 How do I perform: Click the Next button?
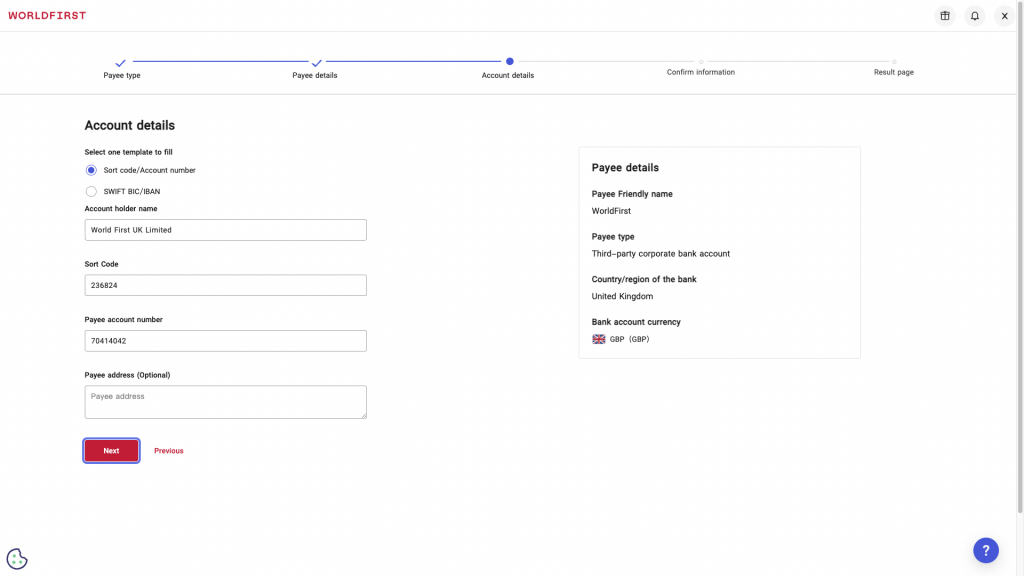pyautogui.click(x=111, y=450)
